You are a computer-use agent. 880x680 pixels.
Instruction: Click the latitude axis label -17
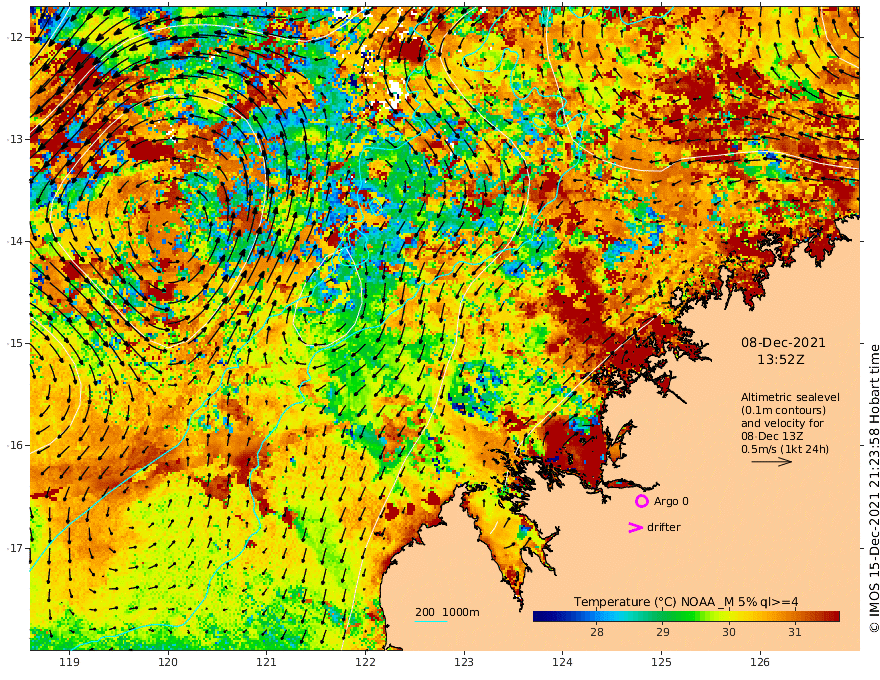(x=15, y=548)
